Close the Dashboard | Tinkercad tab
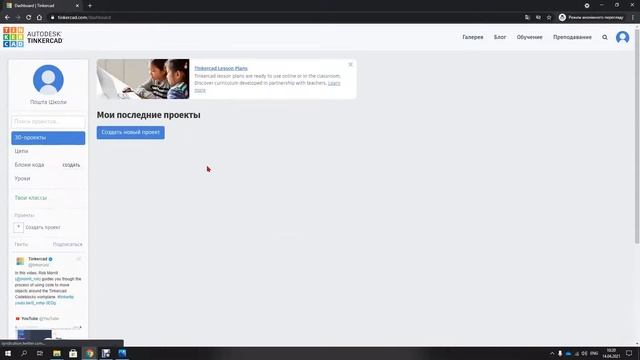The image size is (640, 360). pos(77,6)
